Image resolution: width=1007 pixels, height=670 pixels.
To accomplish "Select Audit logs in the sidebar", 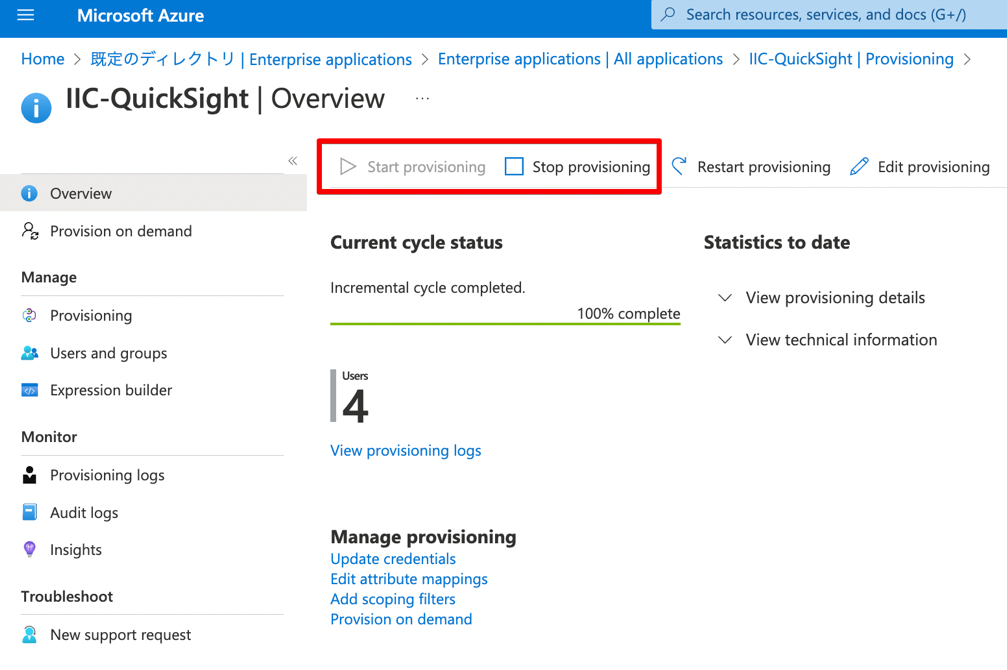I will point(83,512).
